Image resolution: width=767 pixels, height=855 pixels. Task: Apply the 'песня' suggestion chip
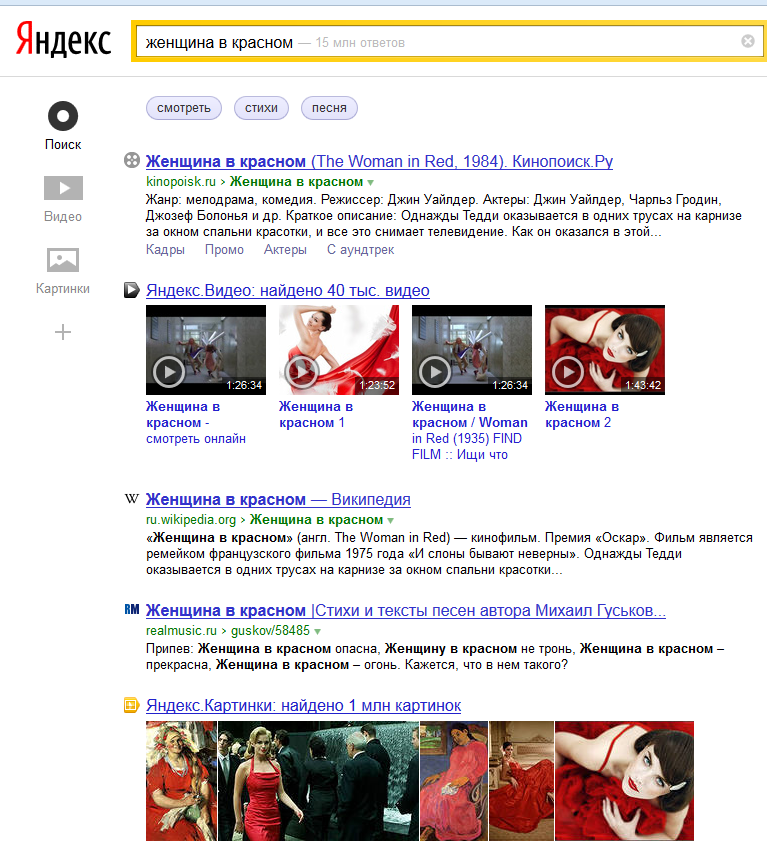(x=329, y=108)
